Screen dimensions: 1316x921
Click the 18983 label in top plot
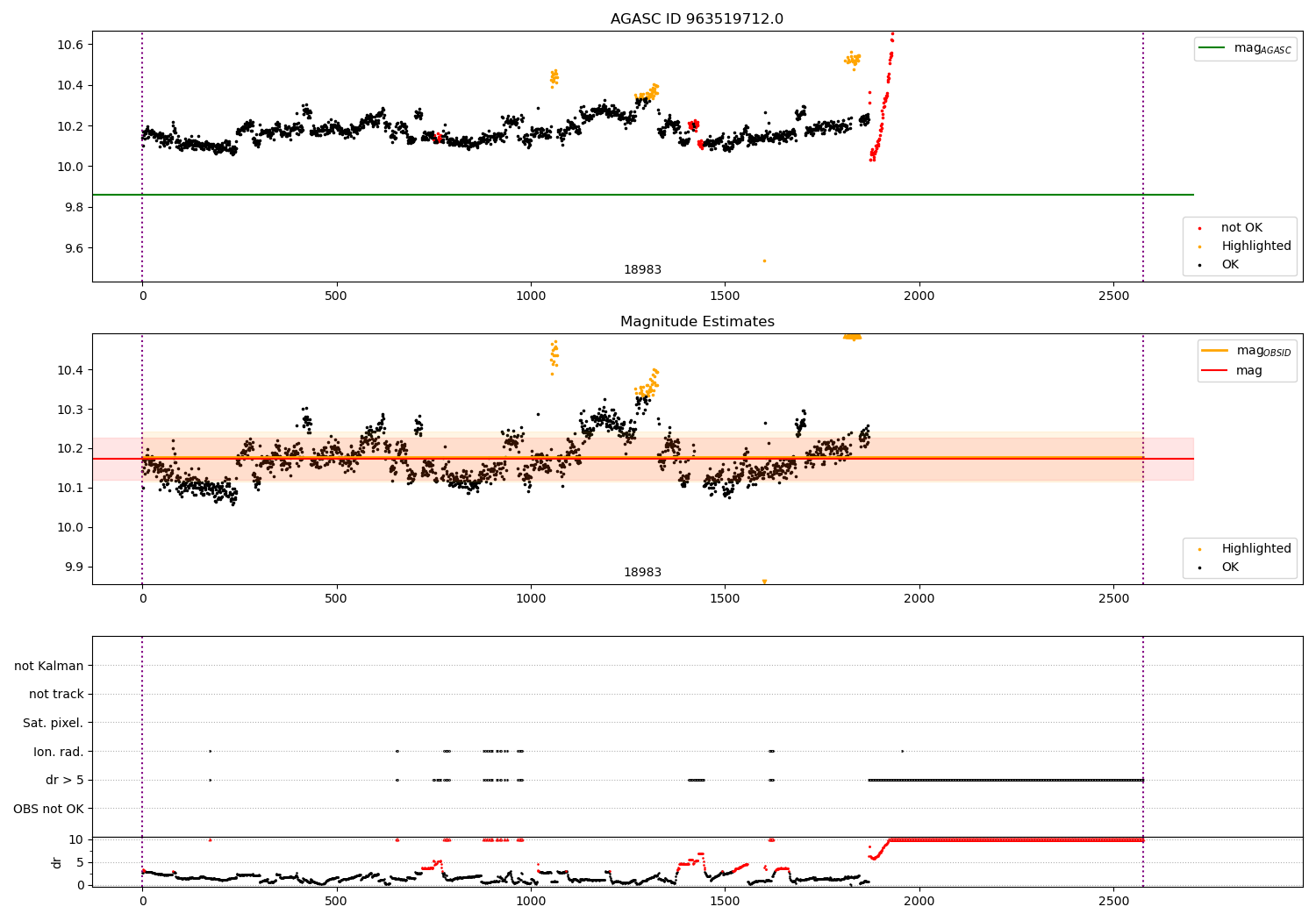click(642, 270)
